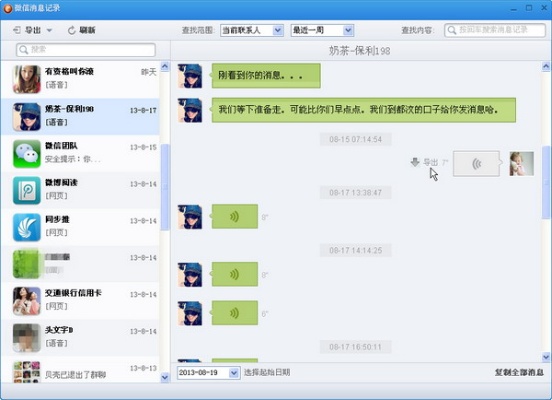Viewport: 552px width, 400px height.
Task: Play the sent gray voice message
Action: (476, 164)
